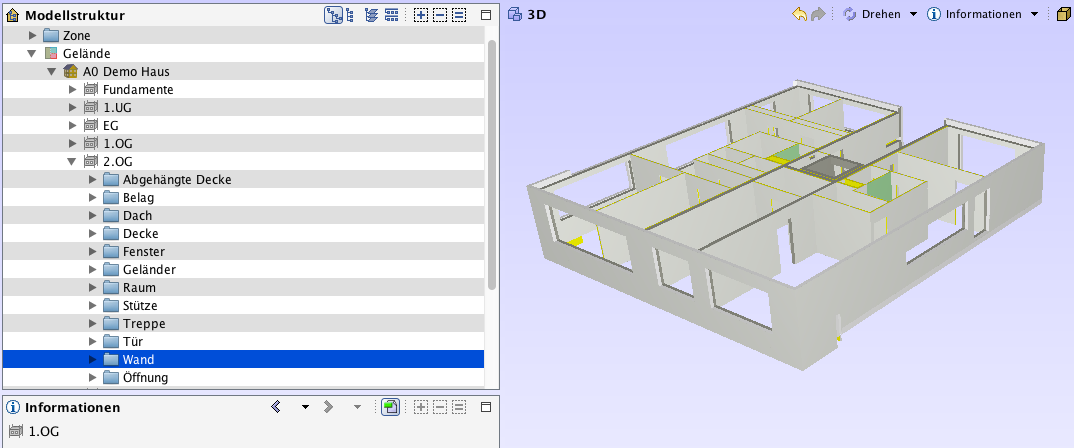Select the Tür folder

[133, 341]
